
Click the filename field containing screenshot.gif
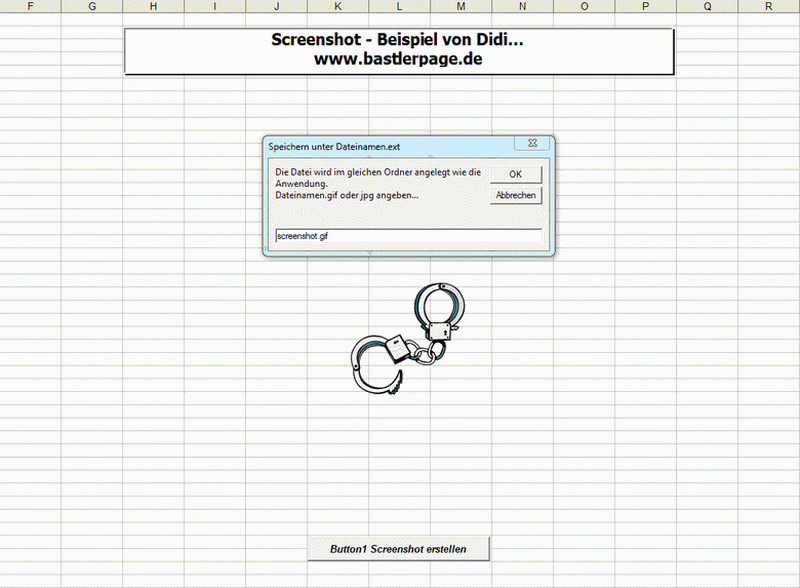(408, 236)
